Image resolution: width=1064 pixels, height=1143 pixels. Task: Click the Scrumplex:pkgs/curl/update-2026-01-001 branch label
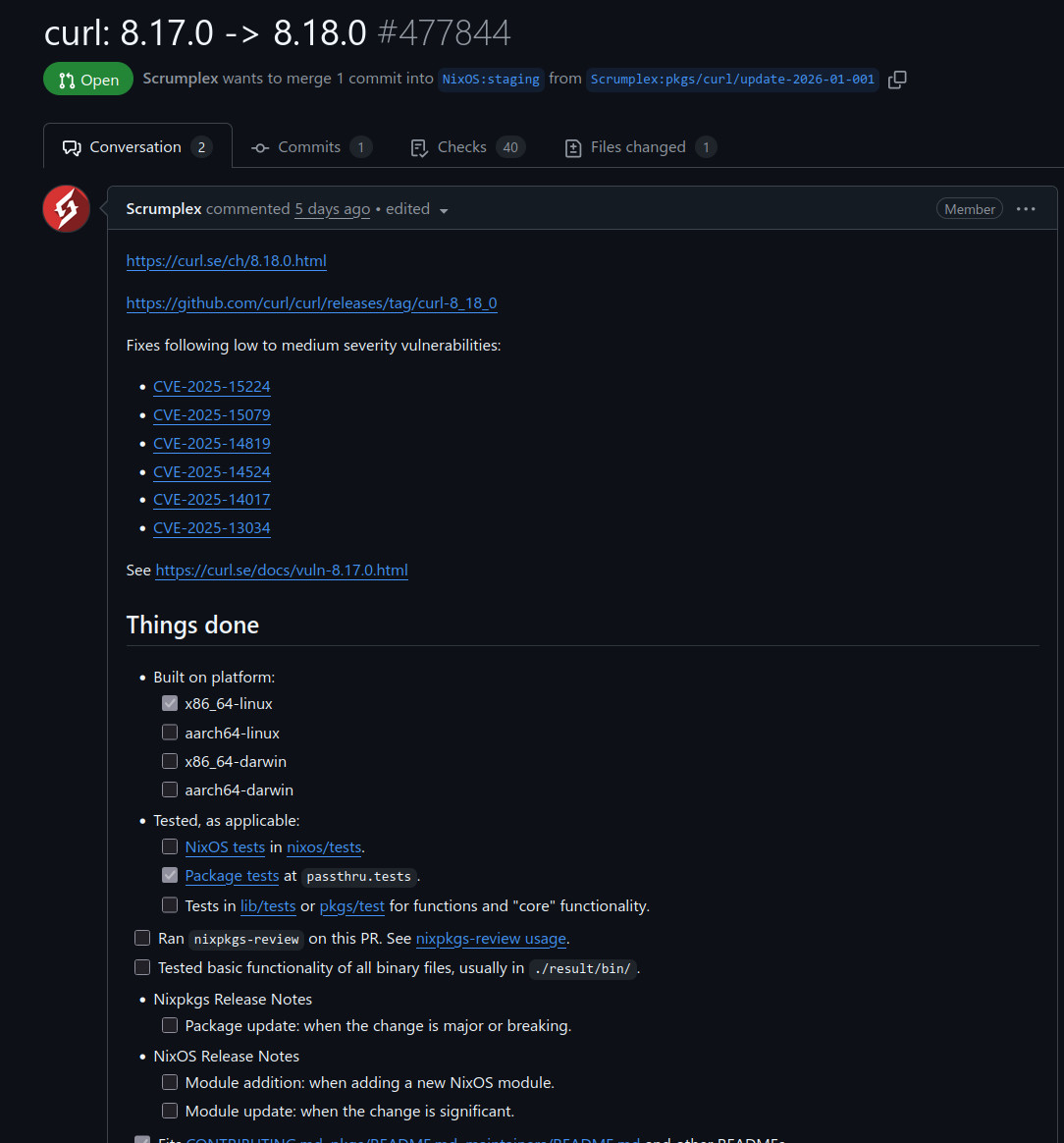coord(731,80)
